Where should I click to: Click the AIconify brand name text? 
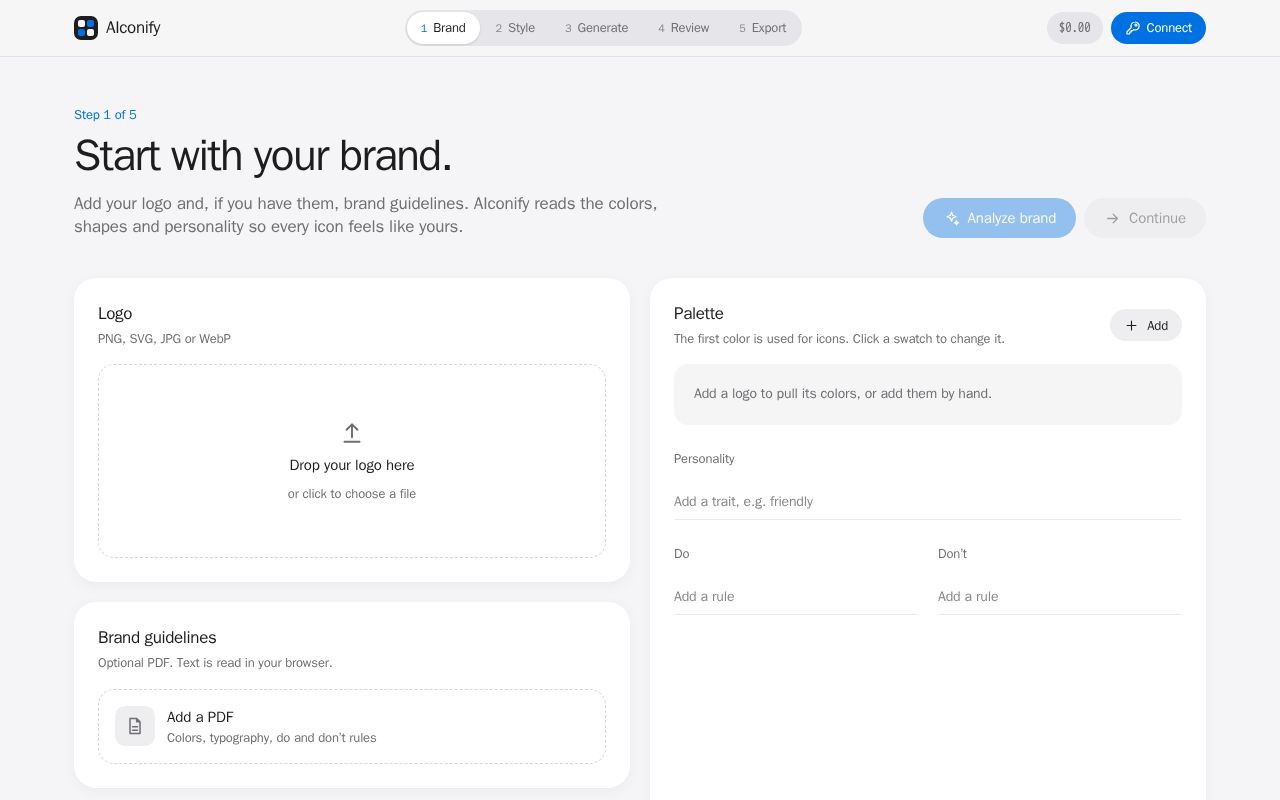click(x=133, y=28)
